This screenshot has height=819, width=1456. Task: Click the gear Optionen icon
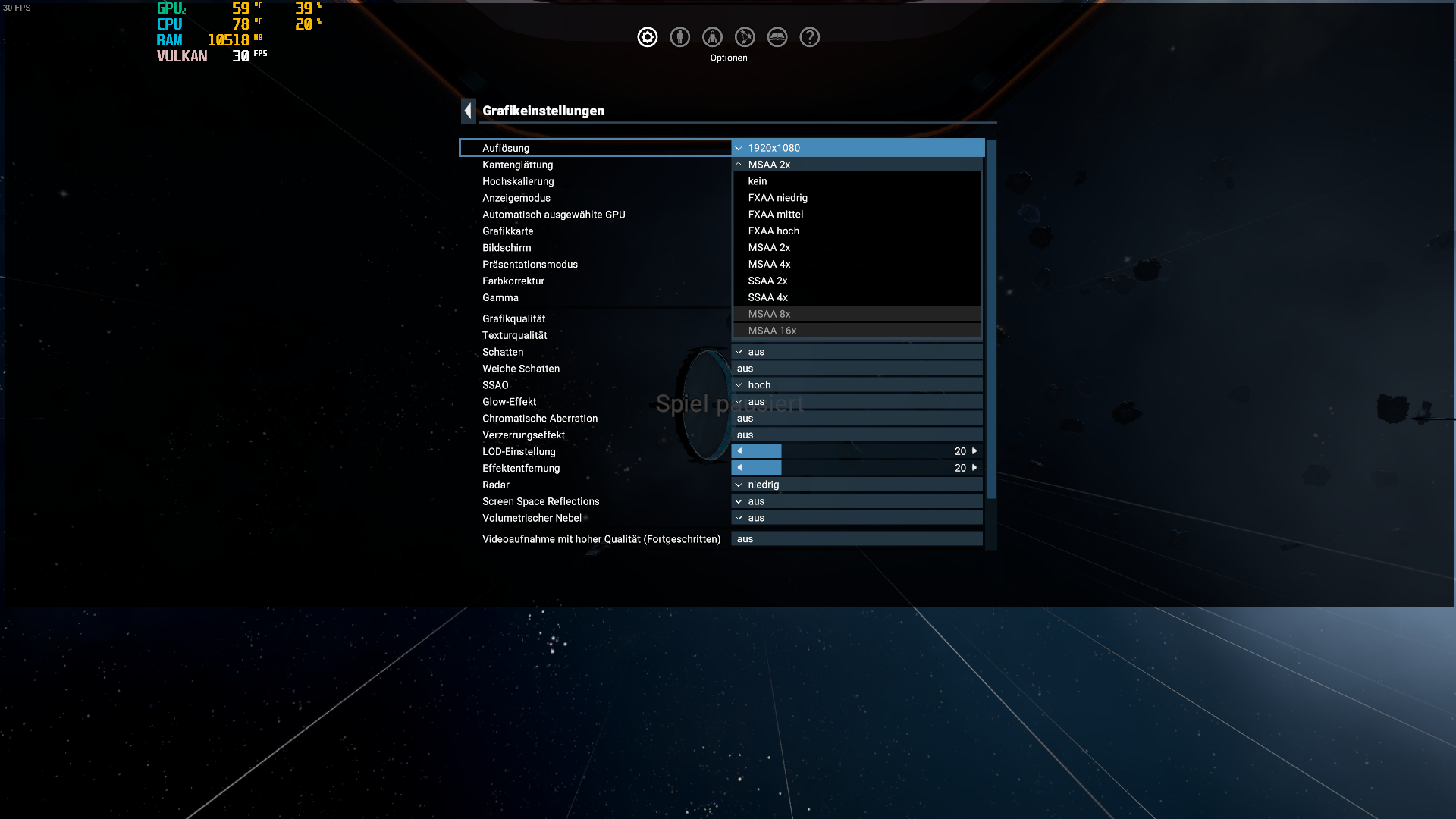point(647,37)
